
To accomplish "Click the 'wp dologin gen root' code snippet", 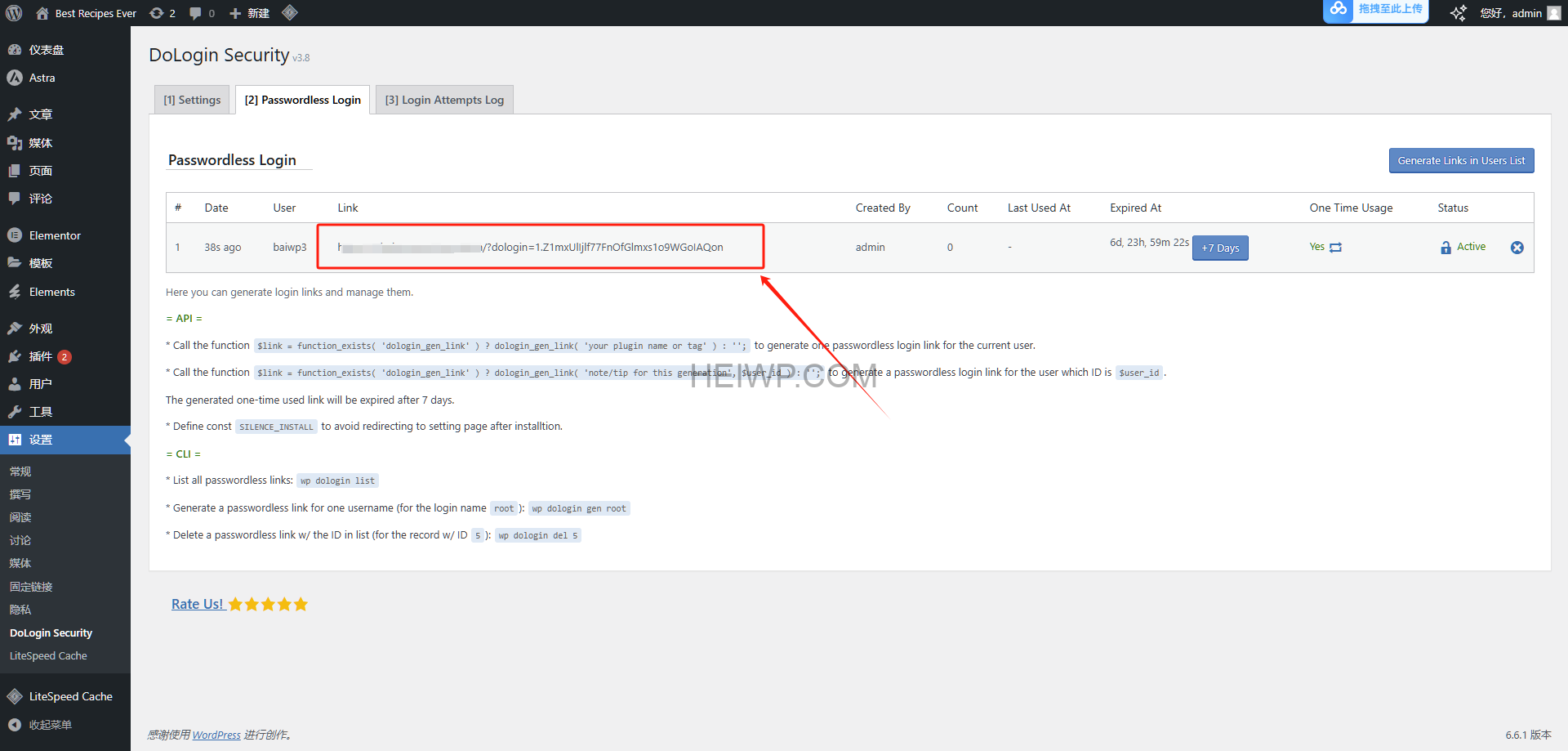I will coord(579,508).
